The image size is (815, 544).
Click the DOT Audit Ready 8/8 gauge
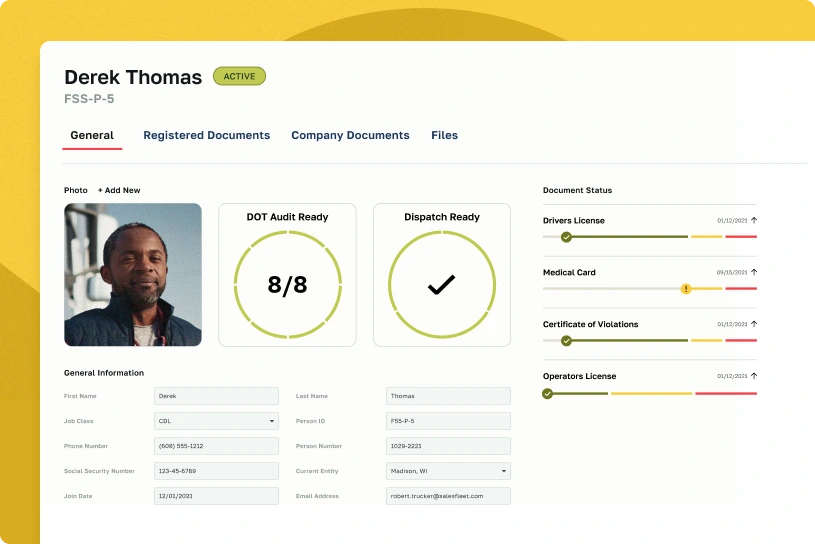click(287, 285)
